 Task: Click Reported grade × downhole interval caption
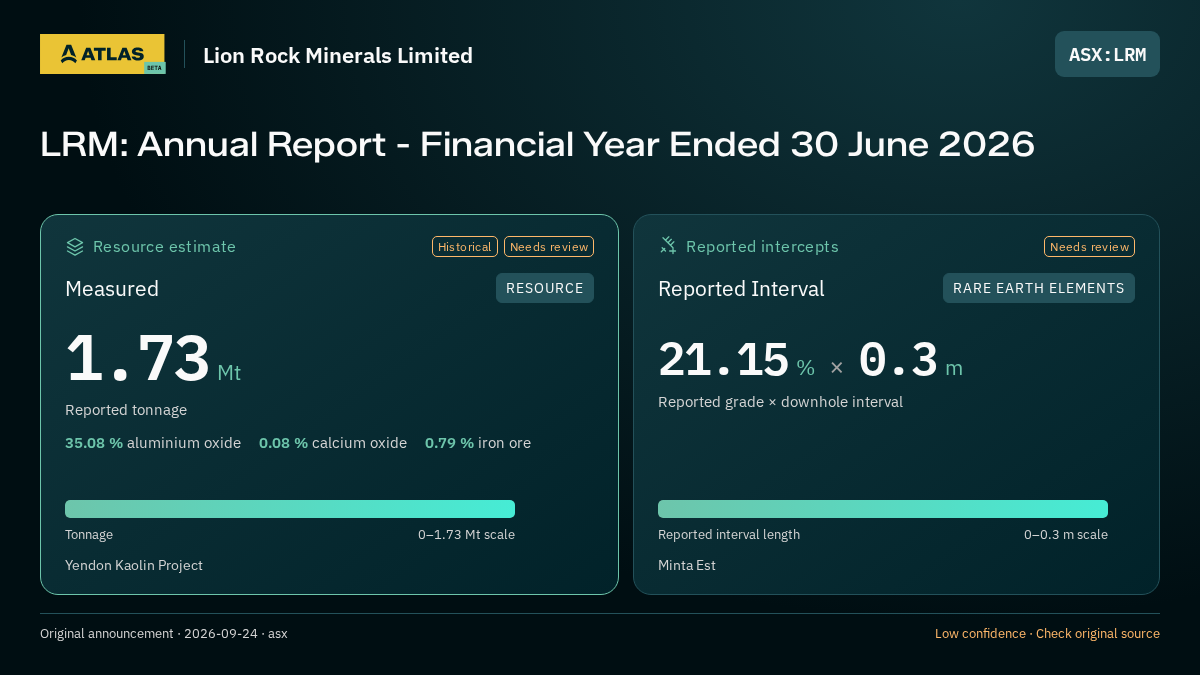coord(780,402)
